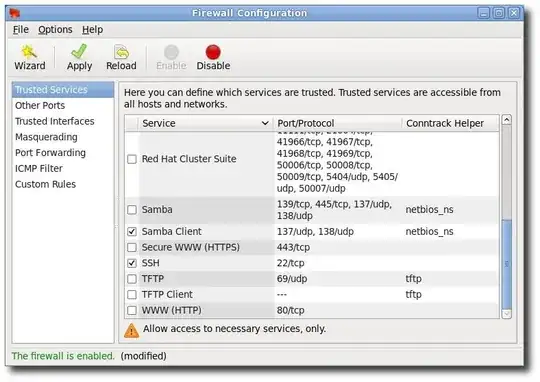Click the grayed Enable icon
The image size is (540, 382).
pyautogui.click(x=171, y=52)
